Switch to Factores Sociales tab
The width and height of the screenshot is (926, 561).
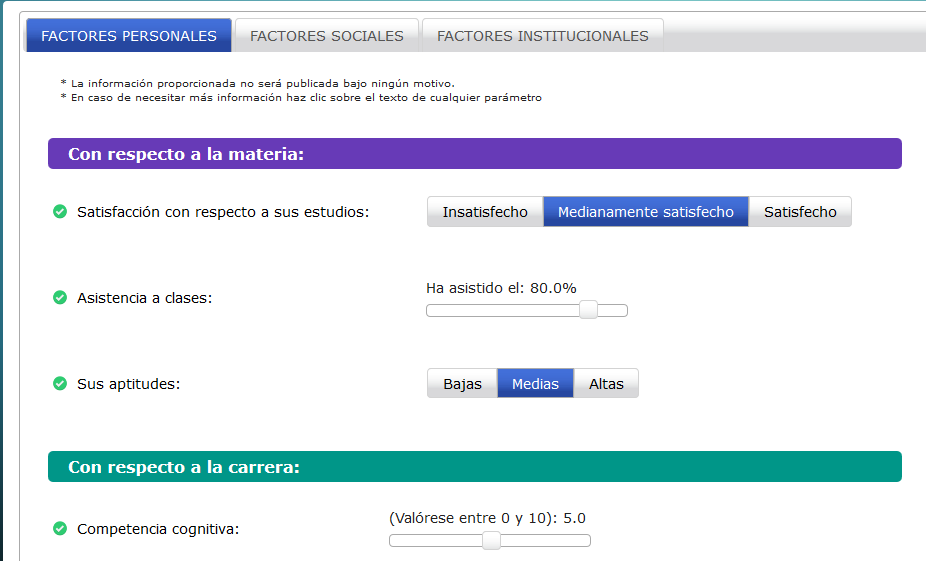click(x=327, y=35)
